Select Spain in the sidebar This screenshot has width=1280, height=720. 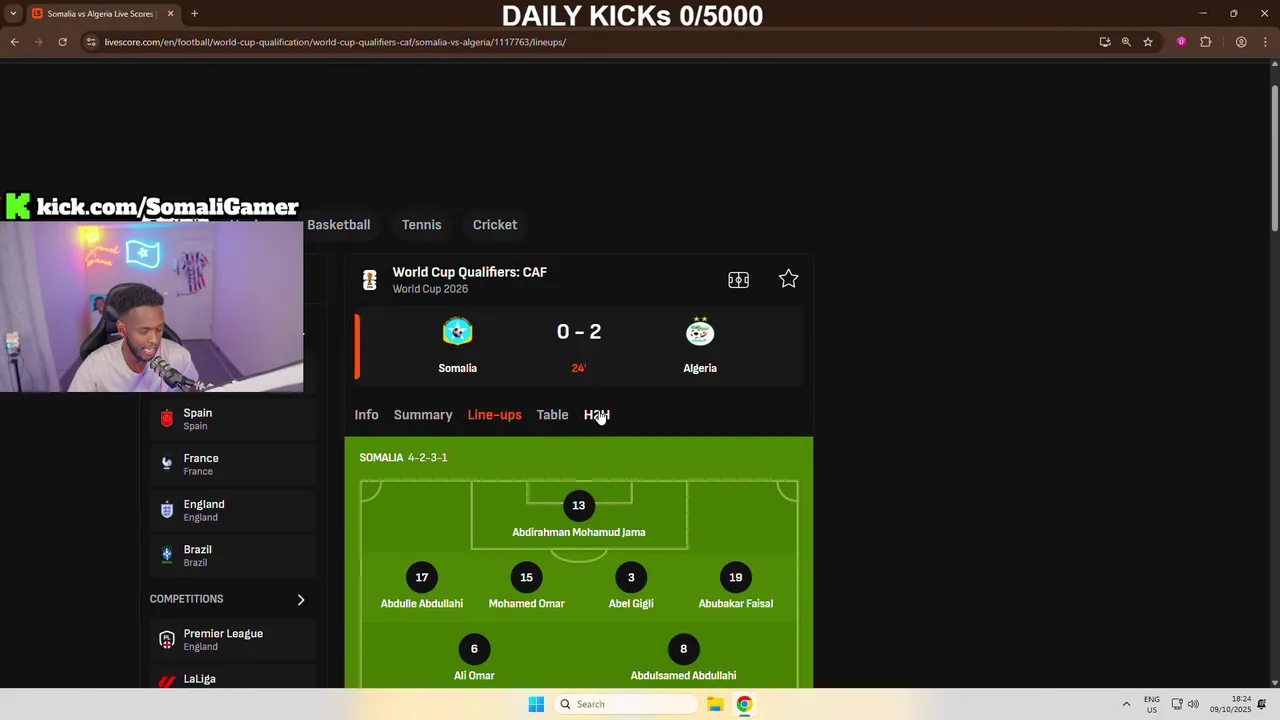point(233,419)
